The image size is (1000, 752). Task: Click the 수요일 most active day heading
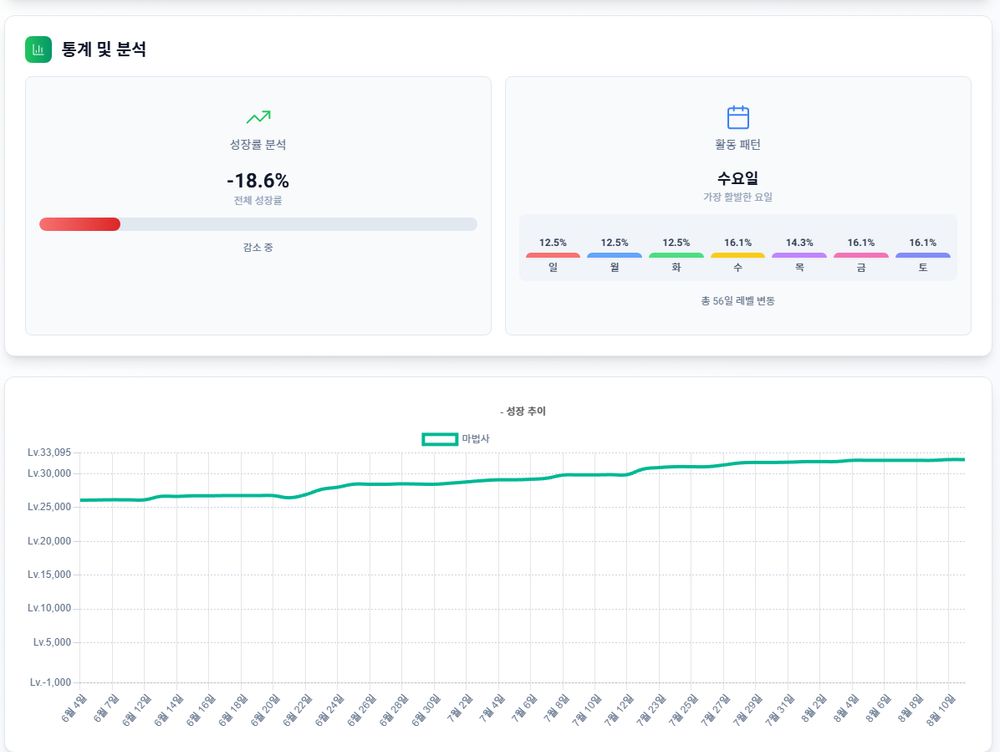(x=738, y=179)
